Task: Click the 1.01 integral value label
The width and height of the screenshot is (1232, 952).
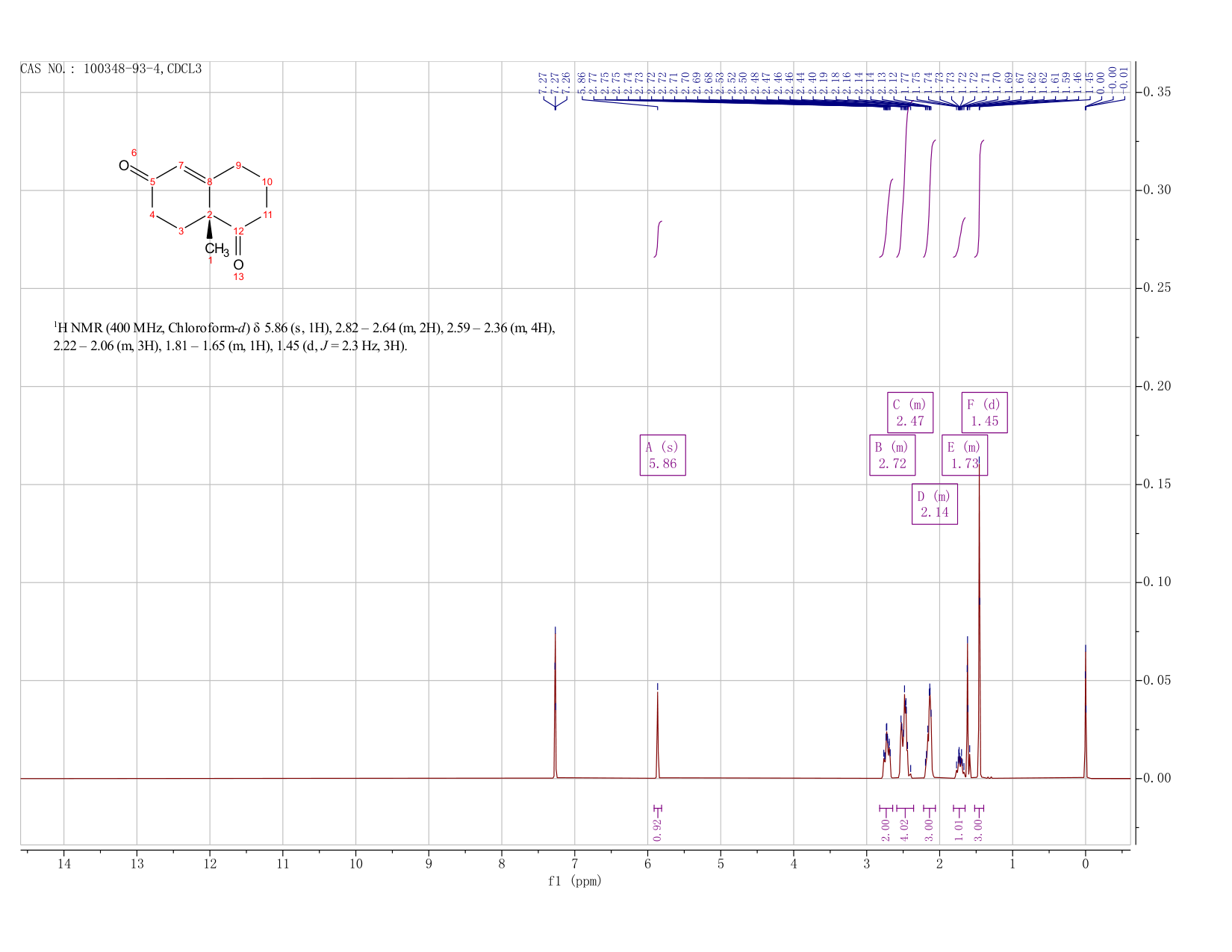Action: tap(959, 829)
